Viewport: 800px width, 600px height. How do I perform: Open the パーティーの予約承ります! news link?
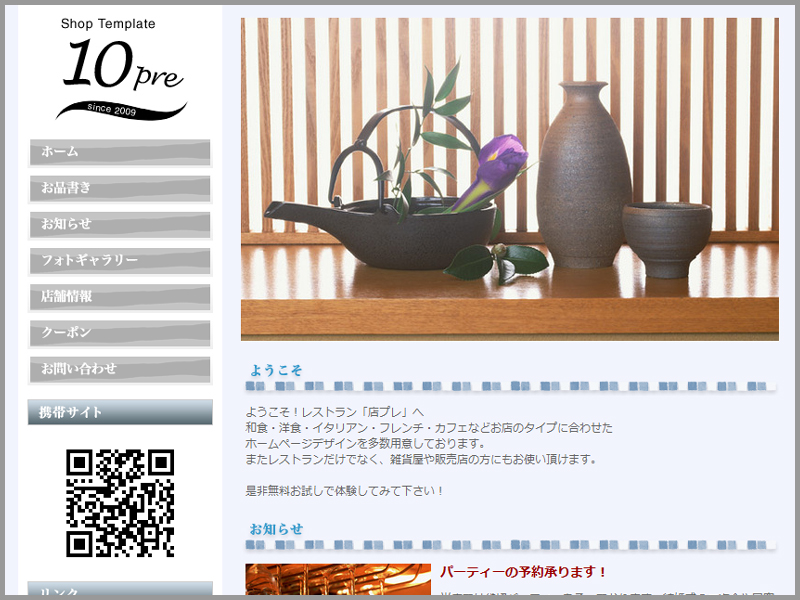(x=523, y=573)
